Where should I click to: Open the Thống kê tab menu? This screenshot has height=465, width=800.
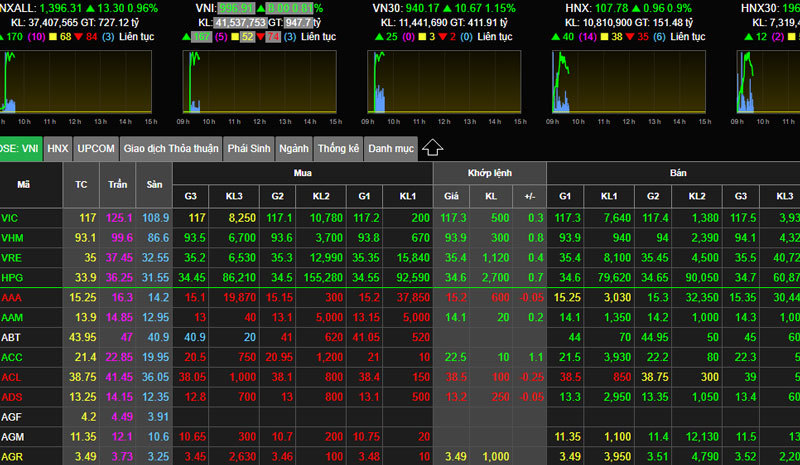point(338,148)
